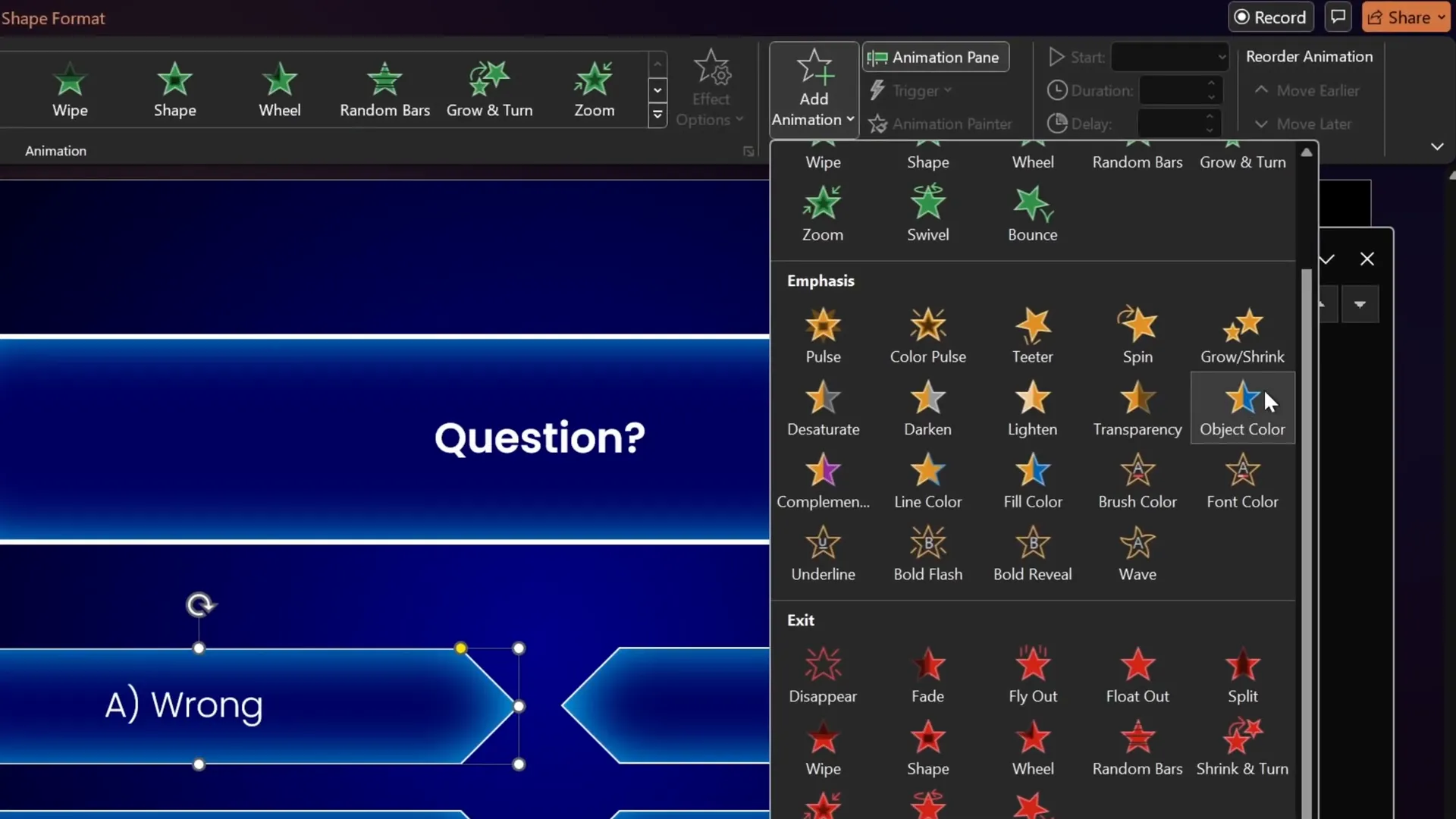Choose the Wipe exit animation in the dropdown
The image size is (1456, 819).
[823, 748]
